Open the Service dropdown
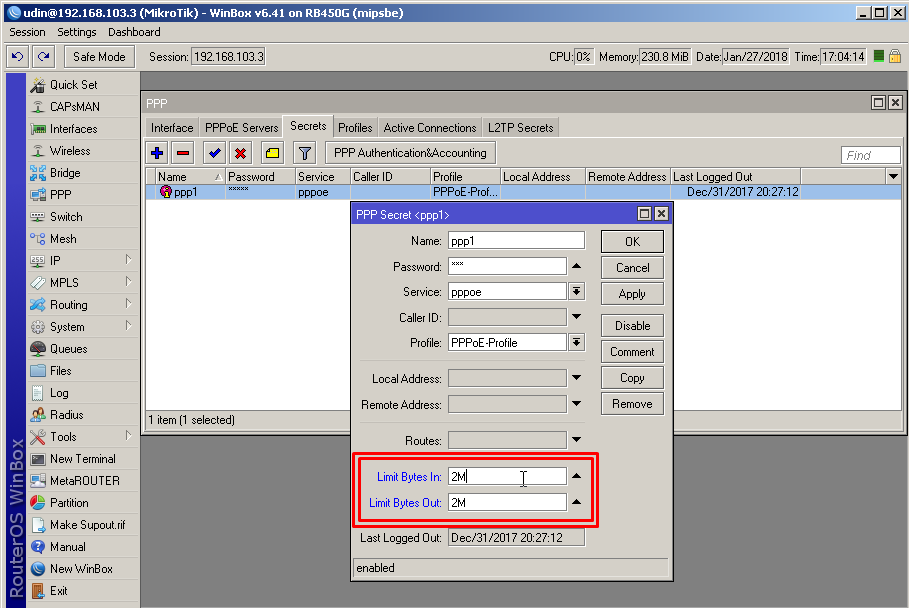The width and height of the screenshot is (909, 608). (576, 292)
